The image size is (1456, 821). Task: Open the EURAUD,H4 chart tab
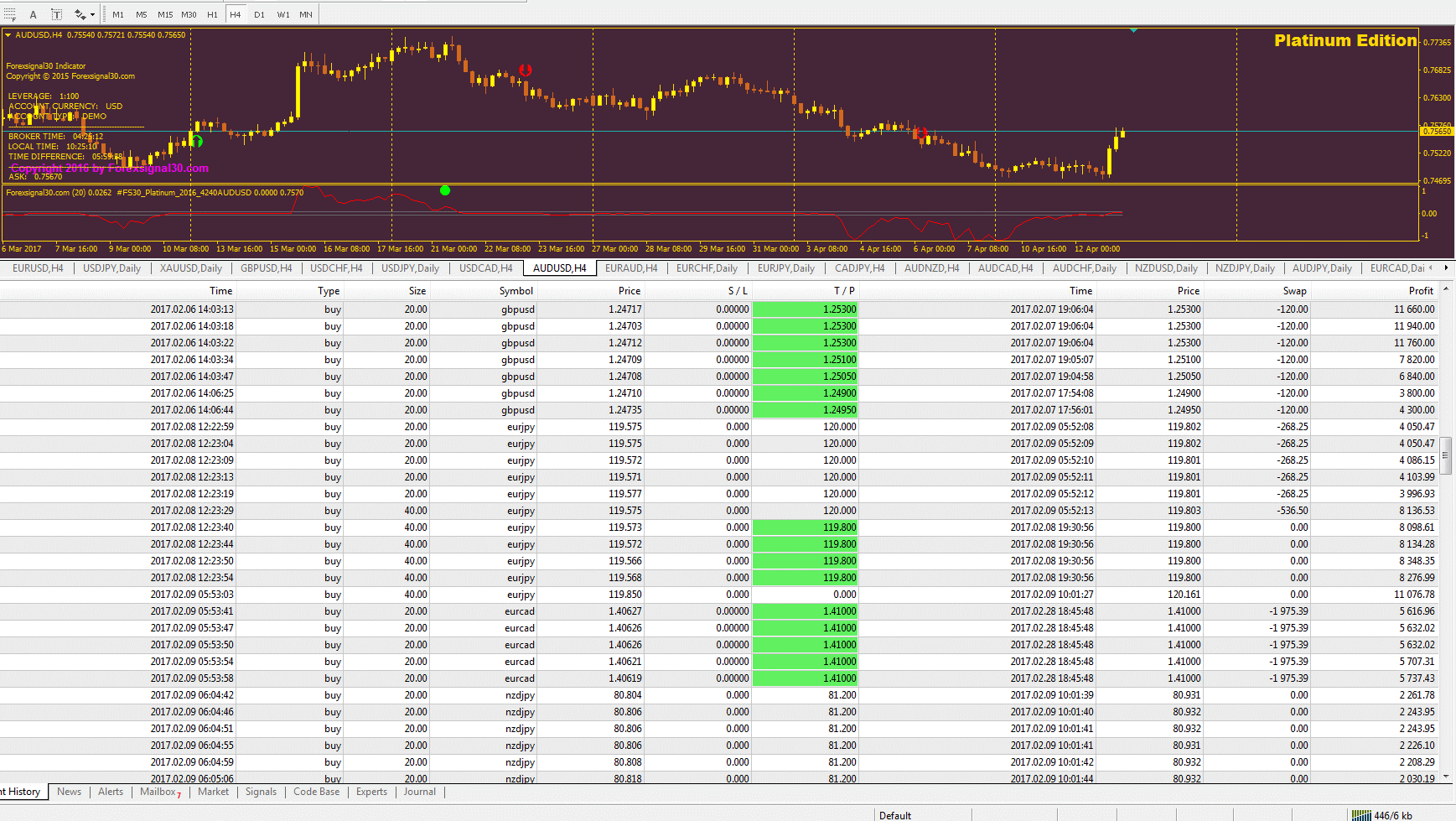pos(631,268)
